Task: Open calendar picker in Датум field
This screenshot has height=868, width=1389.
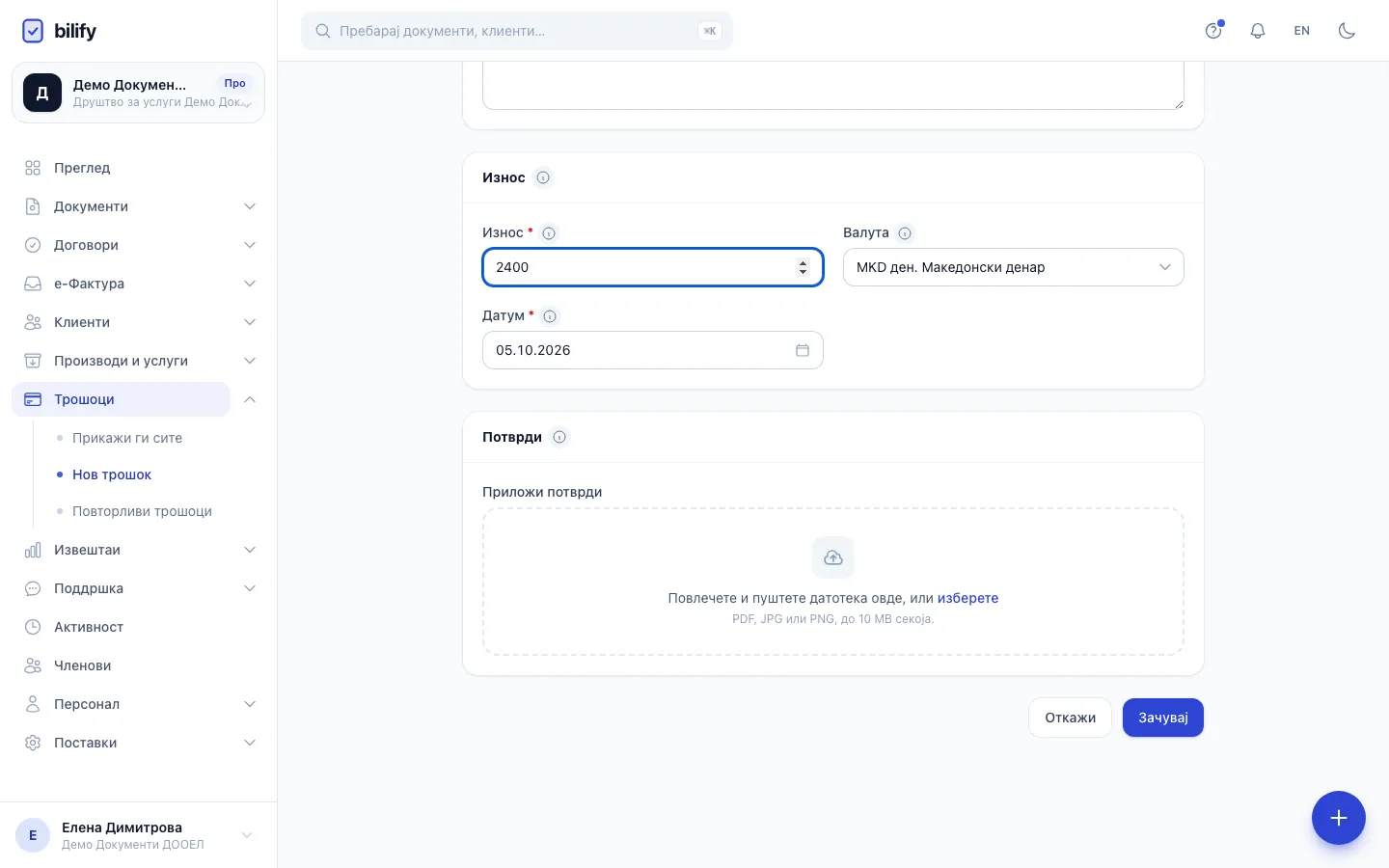Action: click(x=803, y=350)
